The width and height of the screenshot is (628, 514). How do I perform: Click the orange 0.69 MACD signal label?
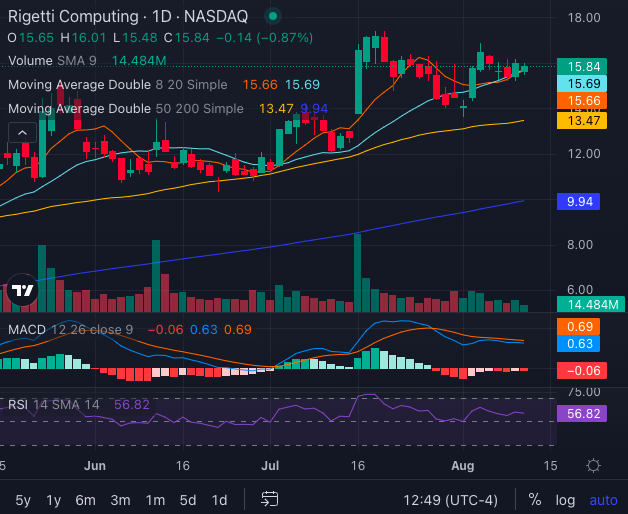pos(578,327)
